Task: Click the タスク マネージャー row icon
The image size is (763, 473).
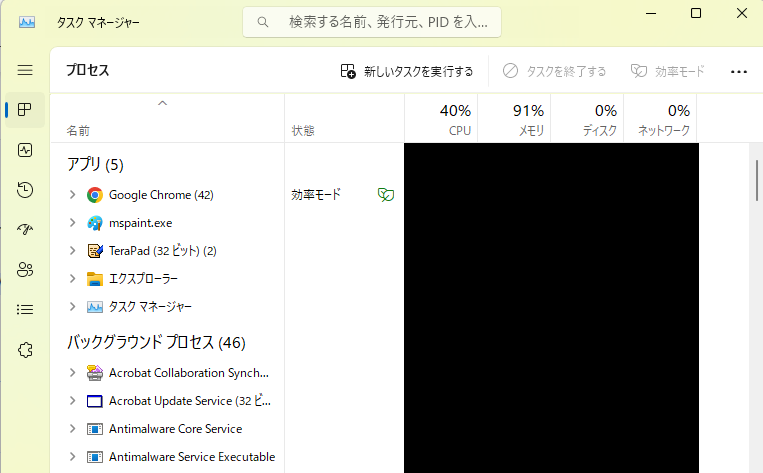Action: click(x=95, y=307)
